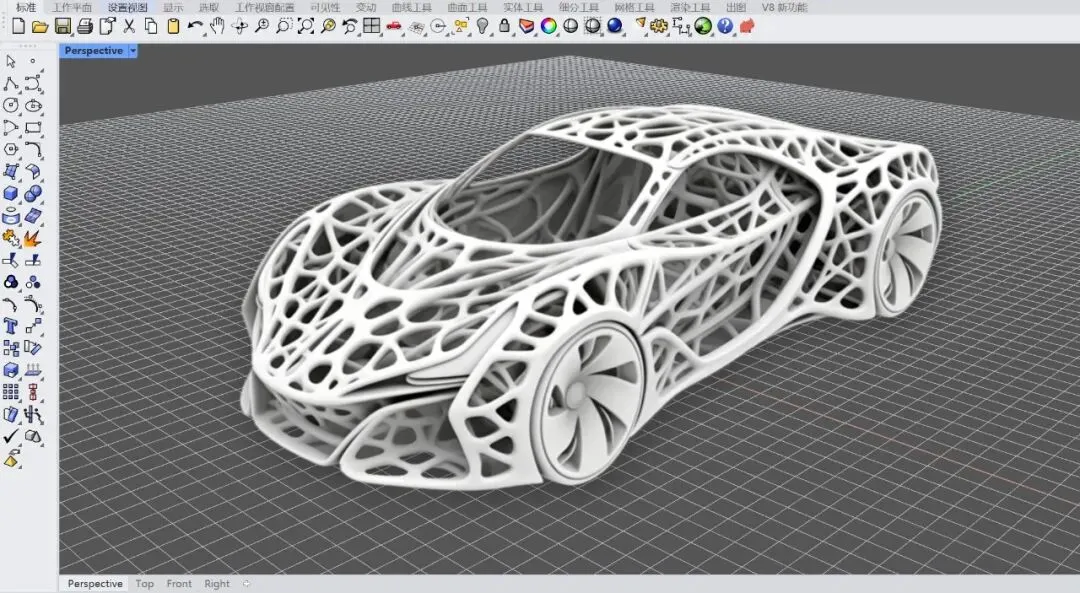Open the 曲线工具 toolbar tab
The image size is (1080, 593).
tap(412, 7)
